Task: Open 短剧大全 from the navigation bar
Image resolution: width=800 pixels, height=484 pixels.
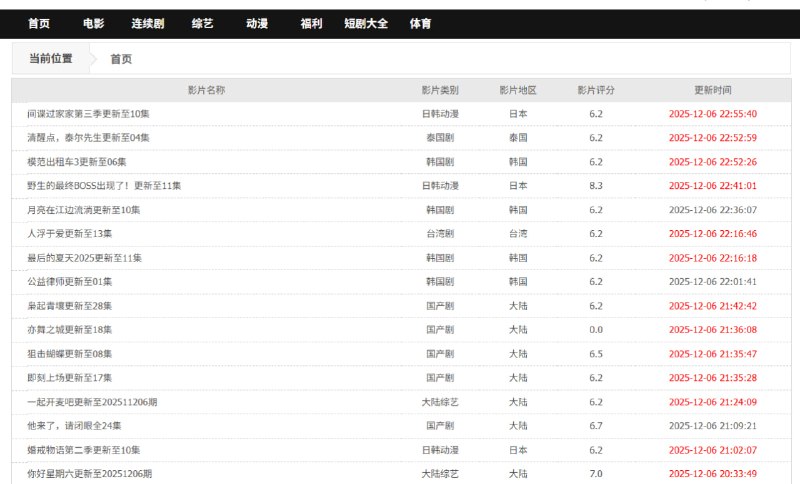Action: (365, 24)
